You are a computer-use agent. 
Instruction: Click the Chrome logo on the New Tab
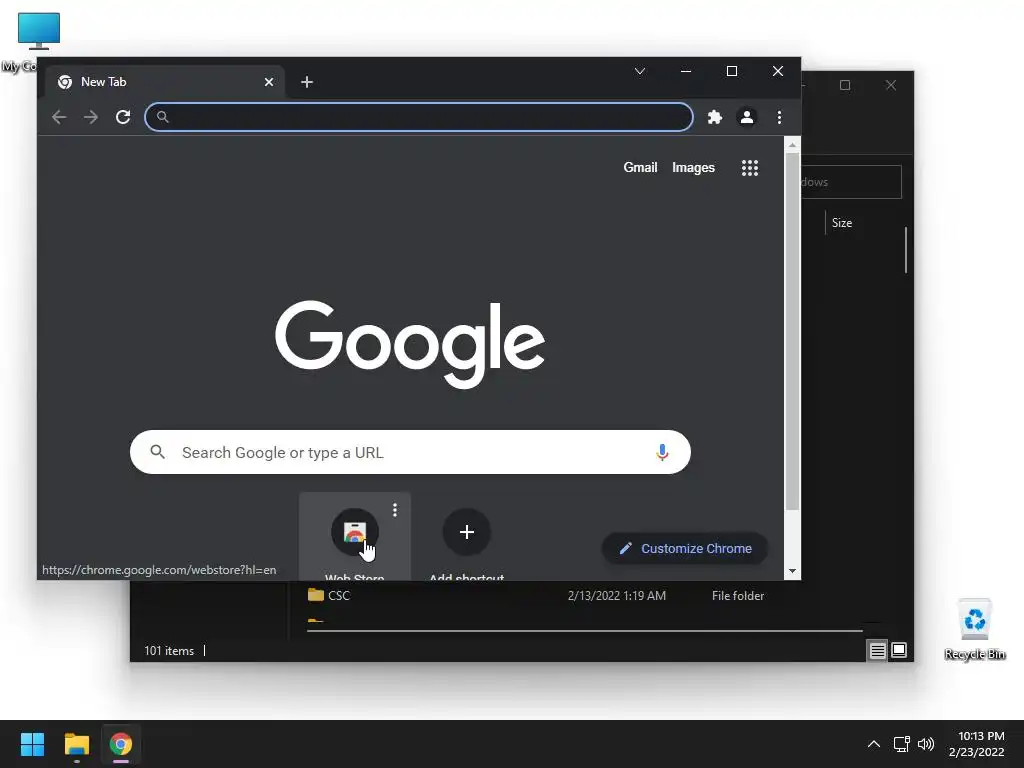click(65, 82)
